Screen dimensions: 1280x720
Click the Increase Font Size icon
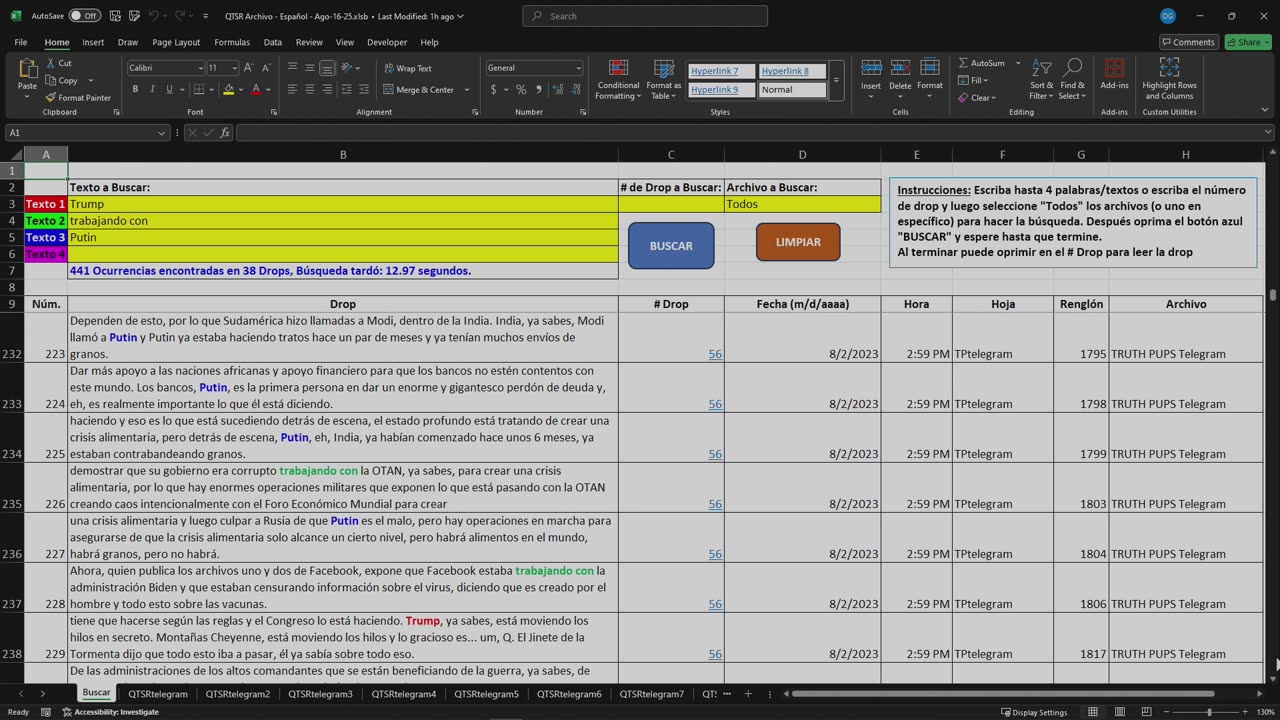[246, 68]
